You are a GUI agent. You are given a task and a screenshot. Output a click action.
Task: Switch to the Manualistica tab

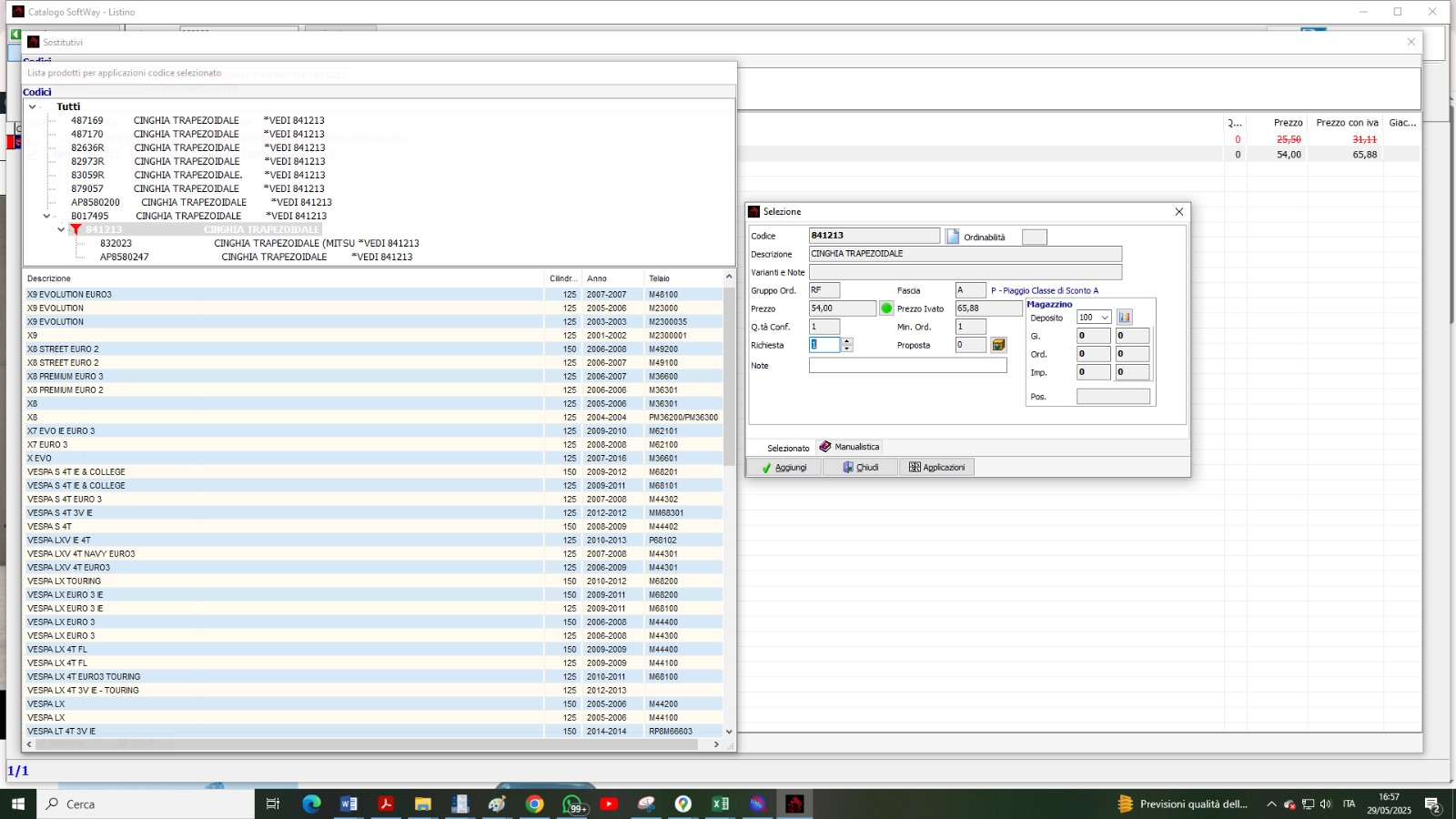click(849, 447)
